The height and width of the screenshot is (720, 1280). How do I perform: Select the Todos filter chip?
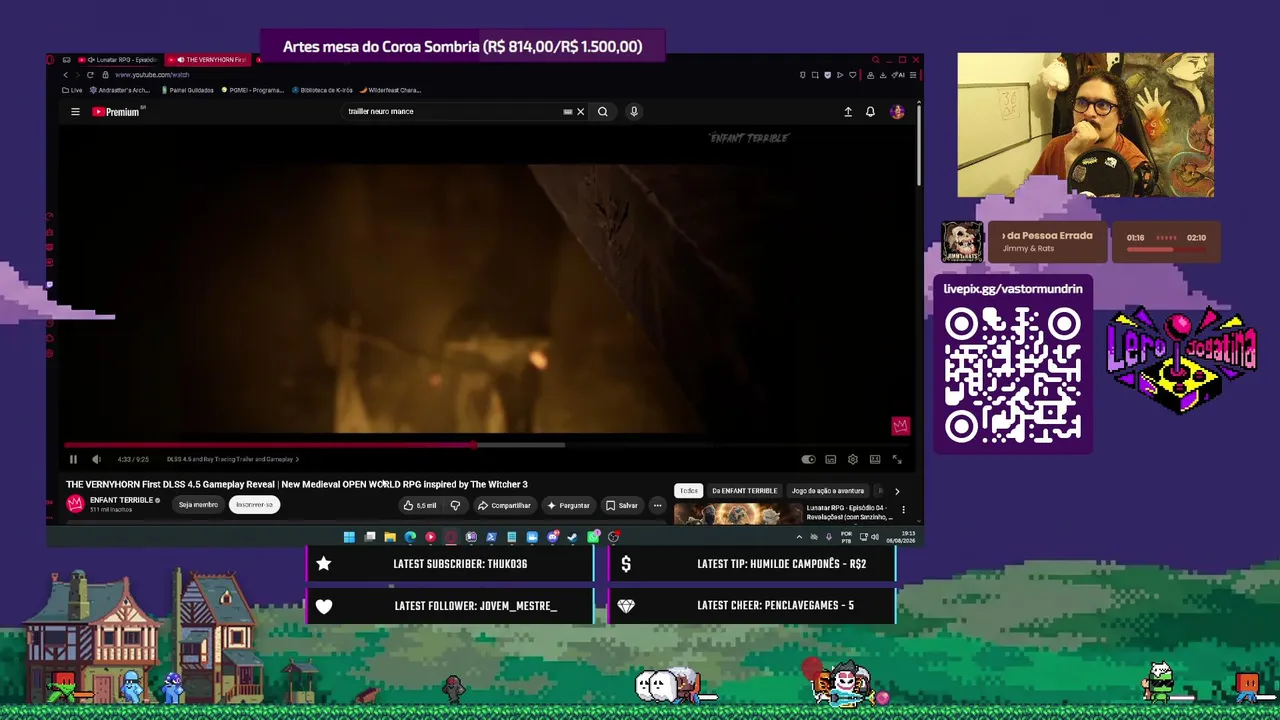point(689,491)
